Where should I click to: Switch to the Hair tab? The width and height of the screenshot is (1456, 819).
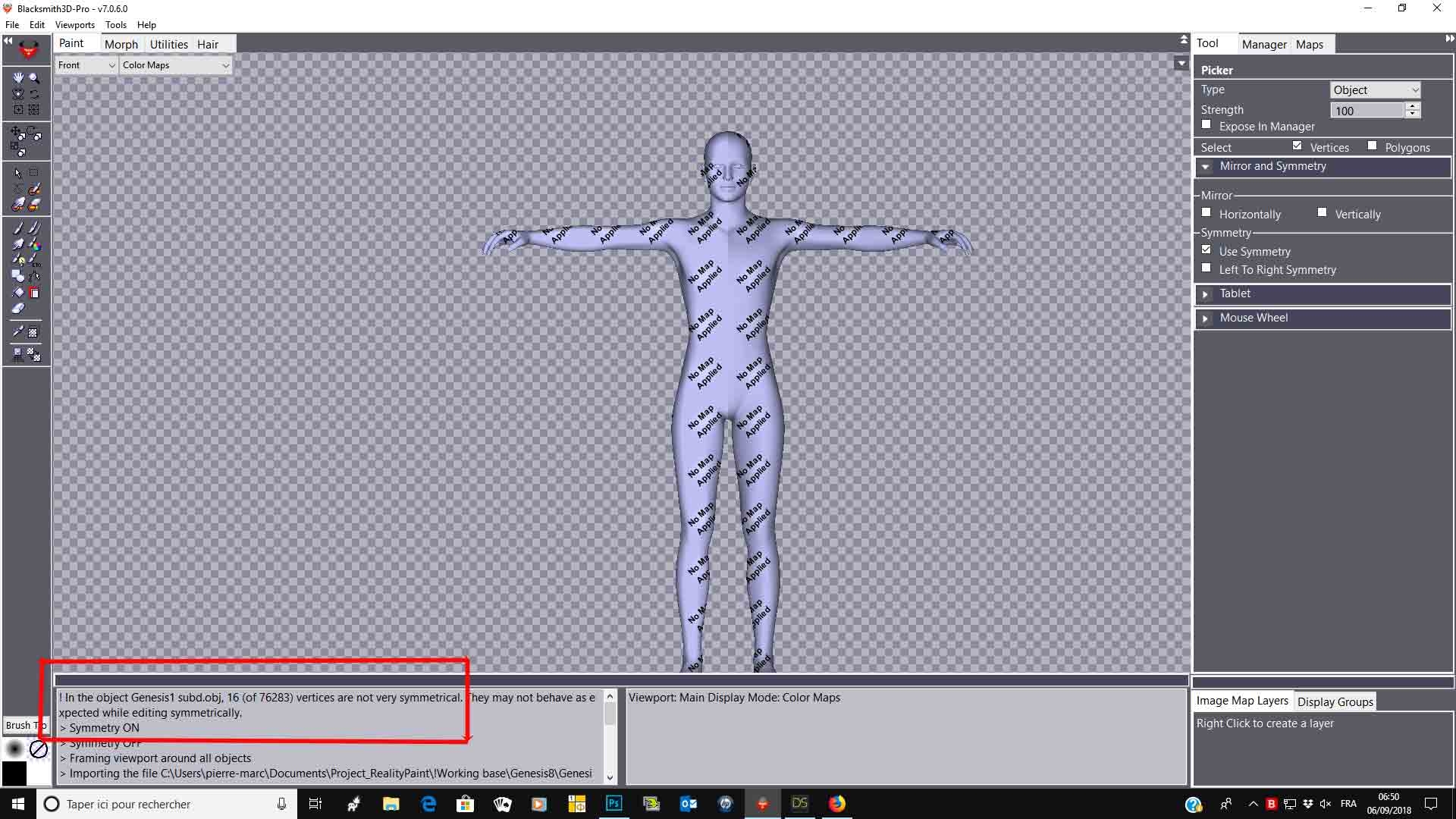[208, 45]
